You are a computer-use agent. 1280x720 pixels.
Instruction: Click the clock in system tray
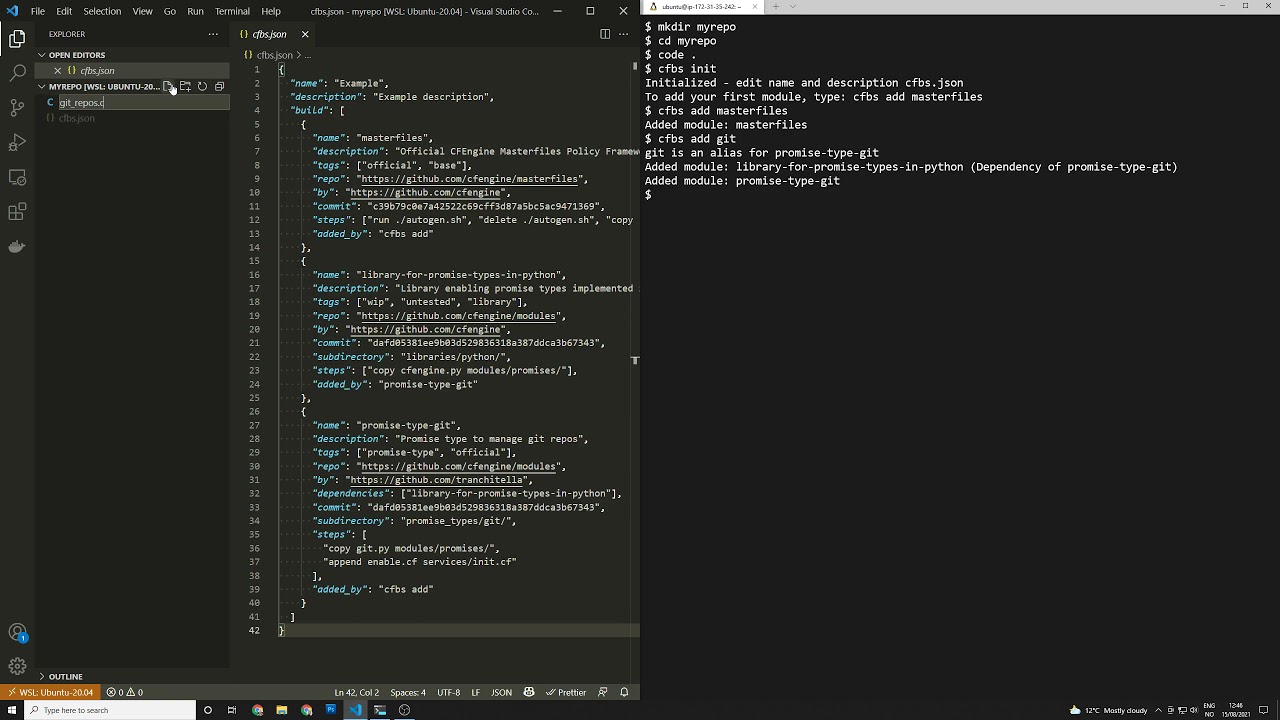click(1236, 710)
